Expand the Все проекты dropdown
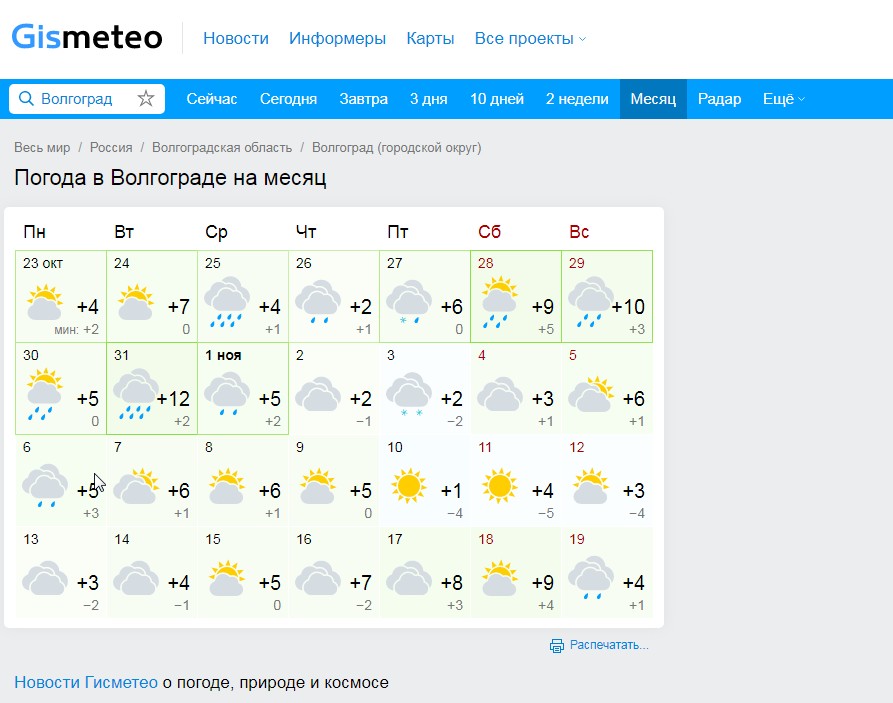The image size is (893, 703). tap(530, 38)
